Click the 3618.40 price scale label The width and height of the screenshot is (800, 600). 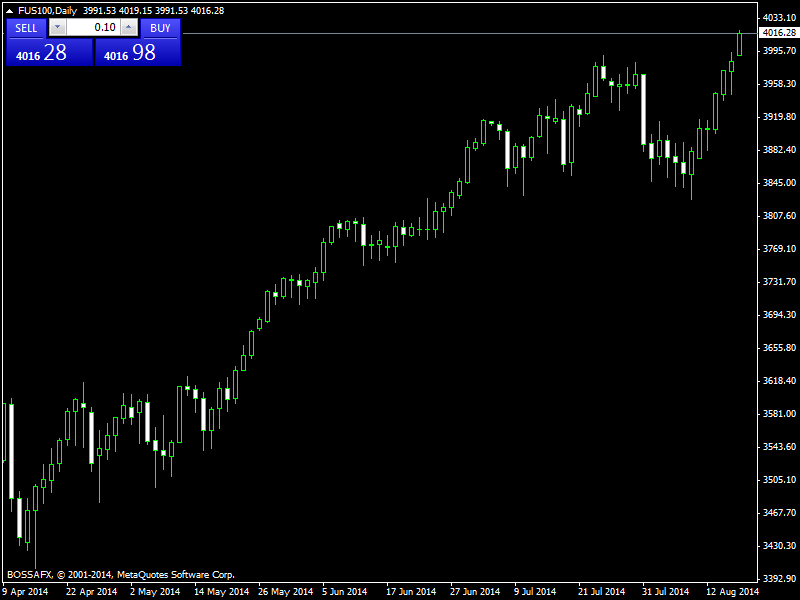tap(779, 381)
